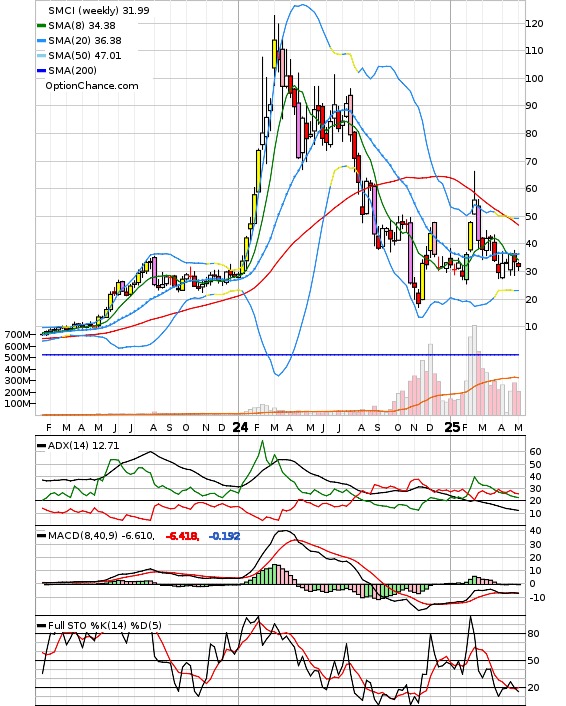Click the SMA(50) light blue legend swatch
The image size is (566, 706).
[41, 56]
